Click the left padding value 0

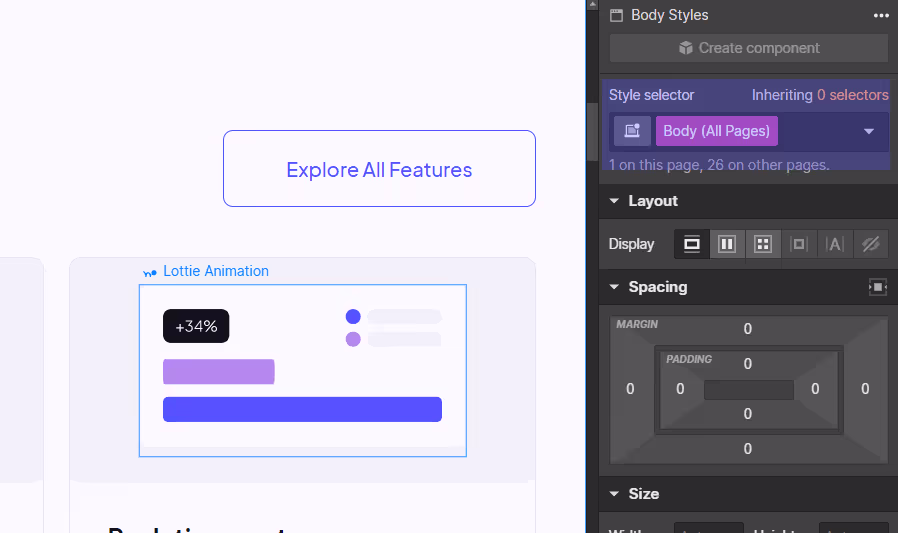[x=680, y=389]
